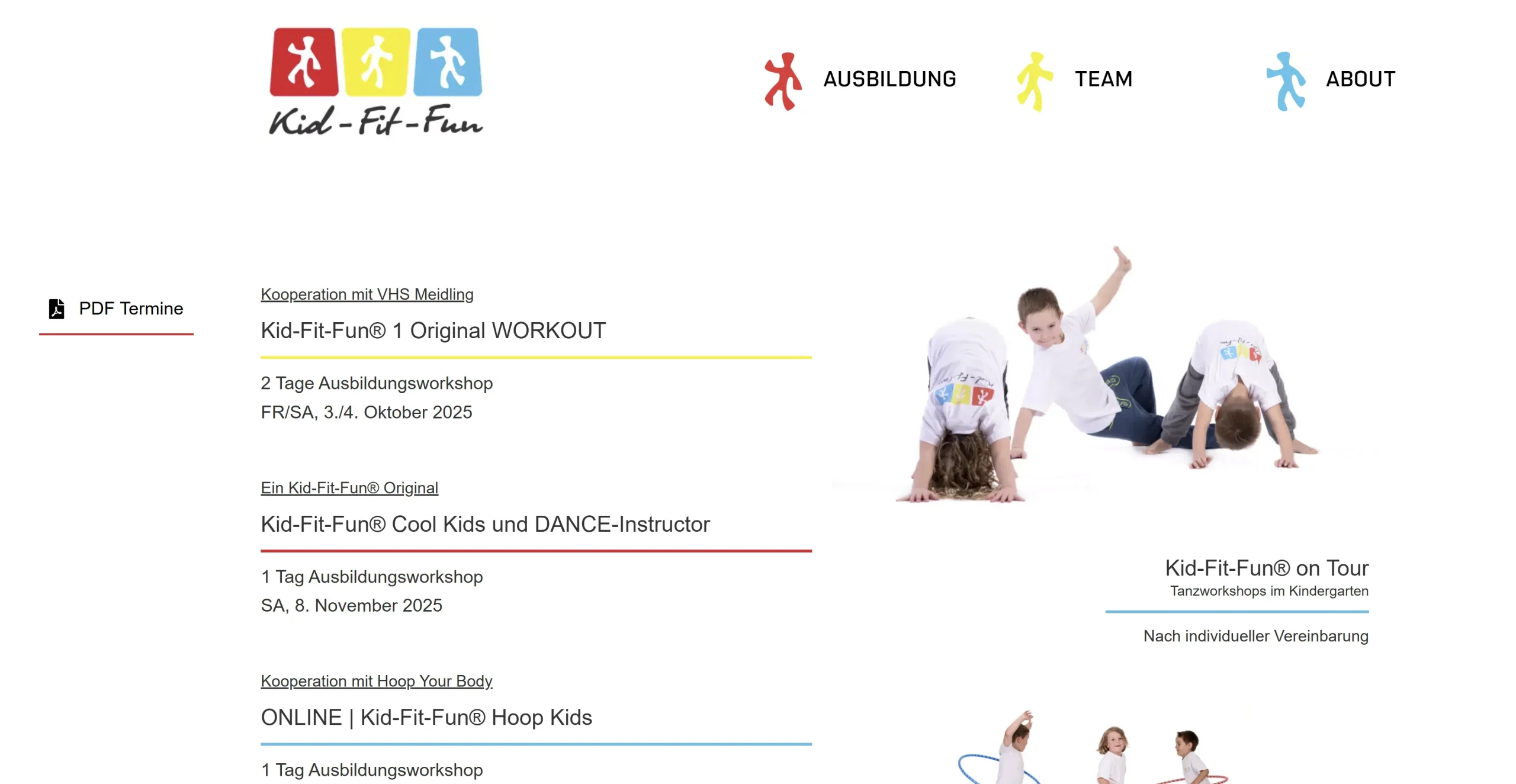Click the red square in logo
The width and height of the screenshot is (1516, 784).
304,62
